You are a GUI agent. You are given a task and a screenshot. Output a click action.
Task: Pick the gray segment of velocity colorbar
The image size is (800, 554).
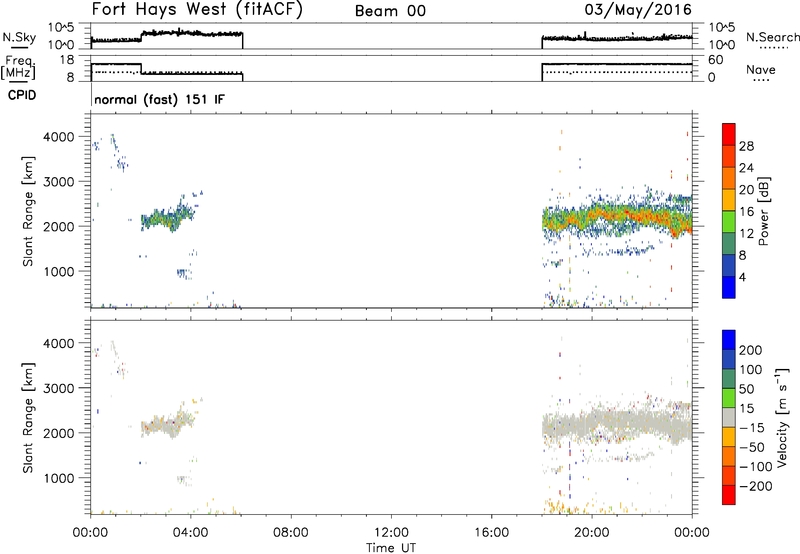[x=729, y=417]
